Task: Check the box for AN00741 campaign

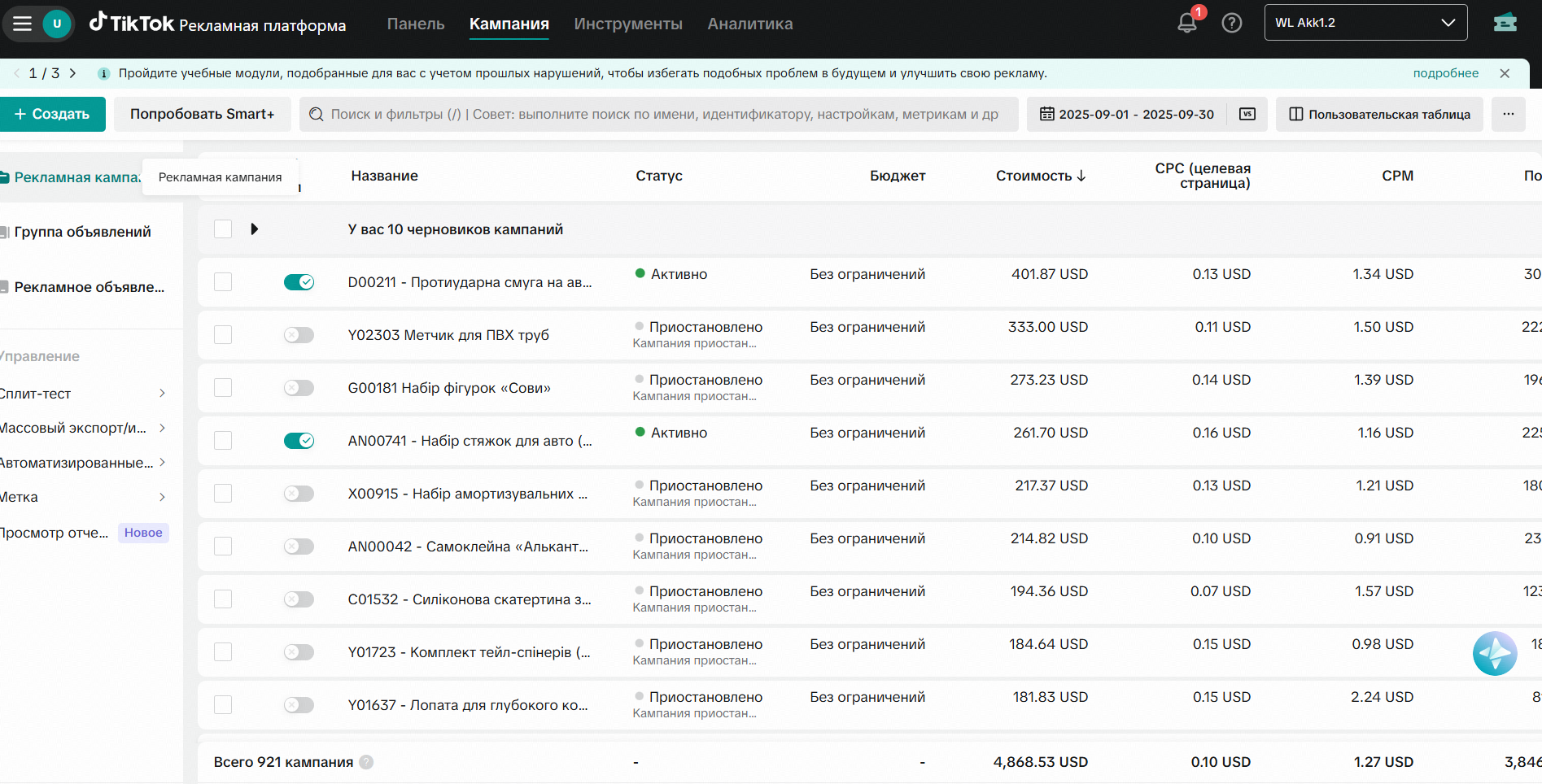Action: [x=223, y=441]
